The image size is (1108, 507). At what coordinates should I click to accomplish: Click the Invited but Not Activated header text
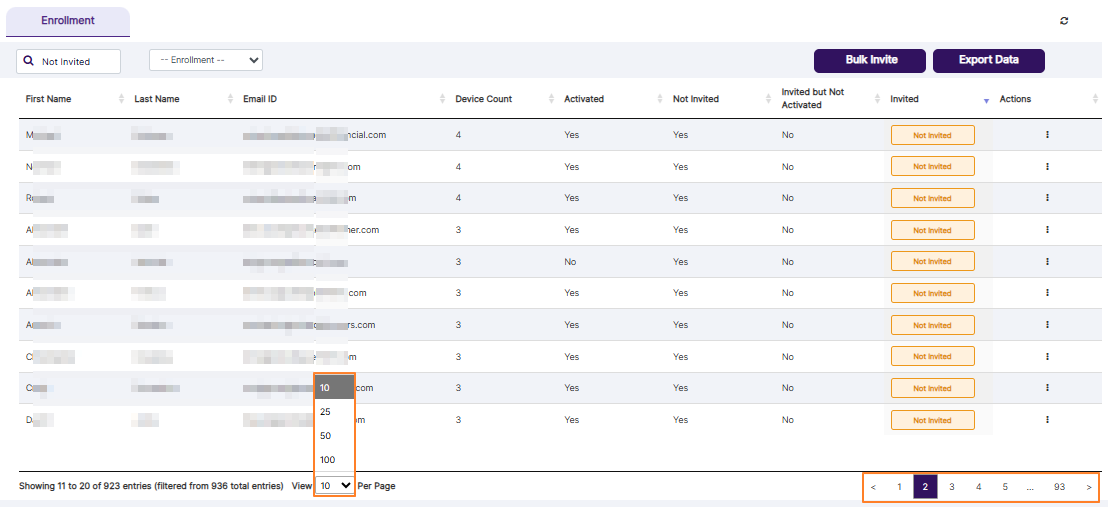point(813,98)
